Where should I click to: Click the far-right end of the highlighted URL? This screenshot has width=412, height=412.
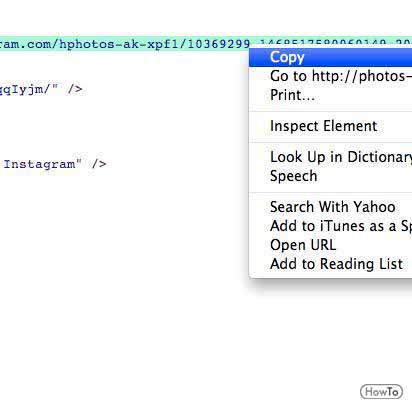pos(403,43)
